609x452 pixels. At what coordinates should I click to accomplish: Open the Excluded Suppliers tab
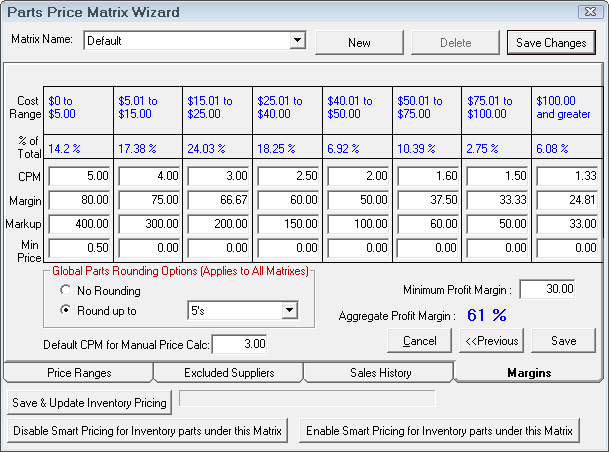(227, 373)
